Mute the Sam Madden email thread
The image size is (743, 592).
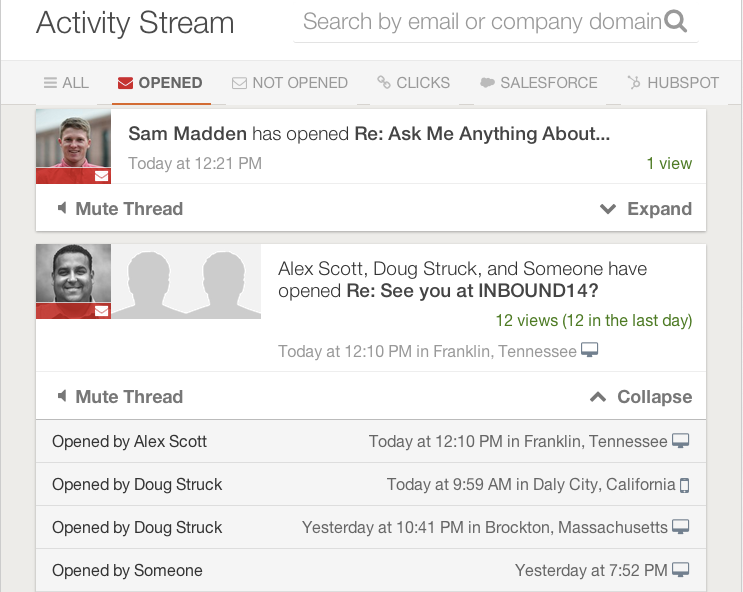tap(119, 209)
